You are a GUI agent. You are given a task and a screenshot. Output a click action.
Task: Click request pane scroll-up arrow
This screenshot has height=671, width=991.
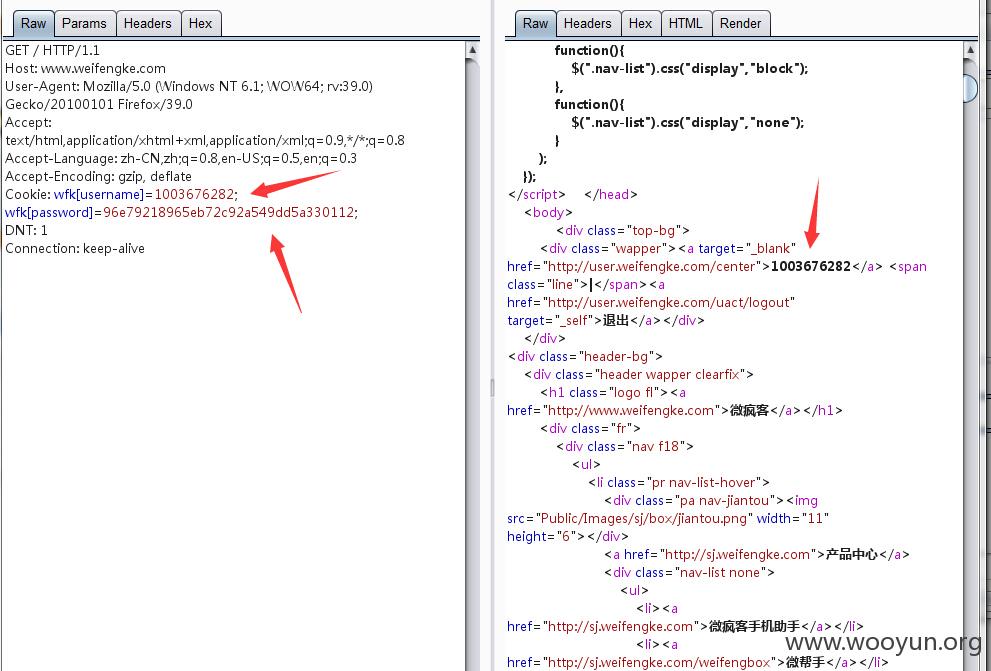coord(472,50)
